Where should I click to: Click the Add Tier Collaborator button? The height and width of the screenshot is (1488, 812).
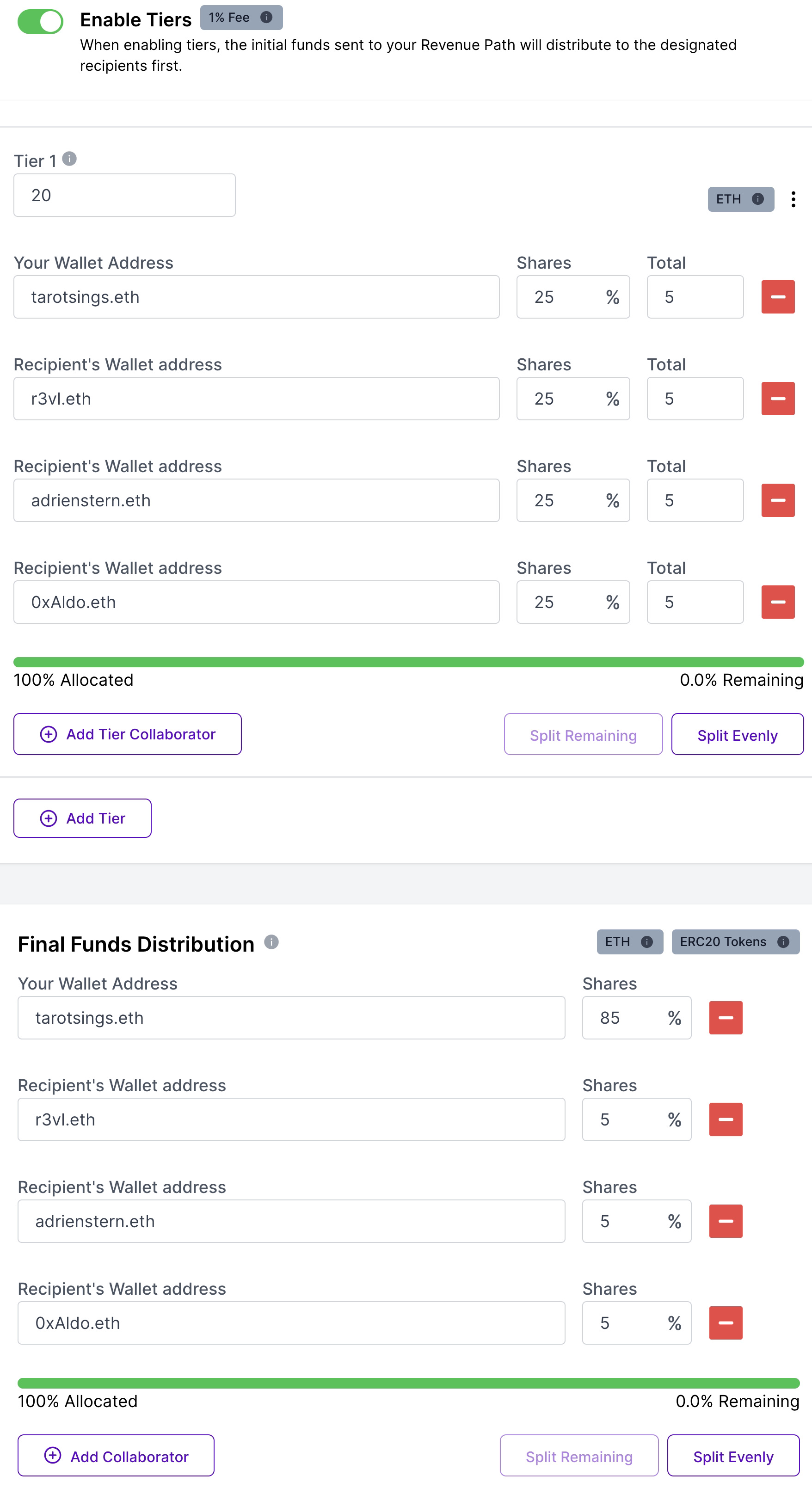coord(128,734)
